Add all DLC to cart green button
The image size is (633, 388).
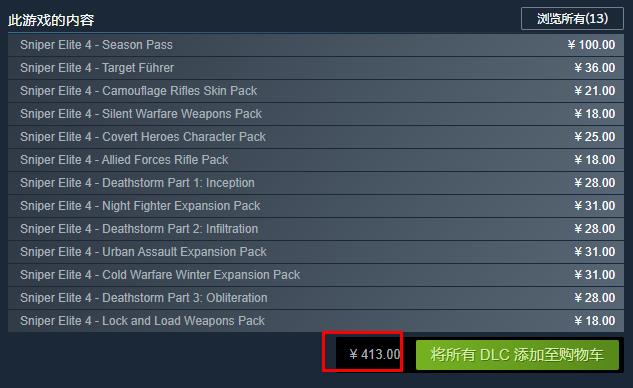517,355
